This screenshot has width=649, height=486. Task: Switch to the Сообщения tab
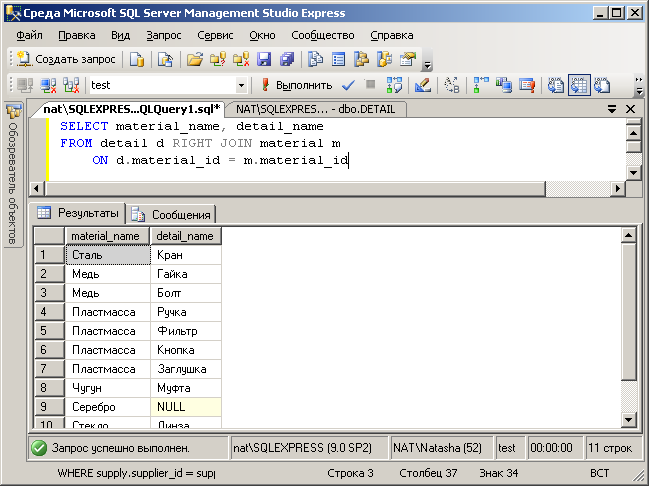tap(171, 214)
